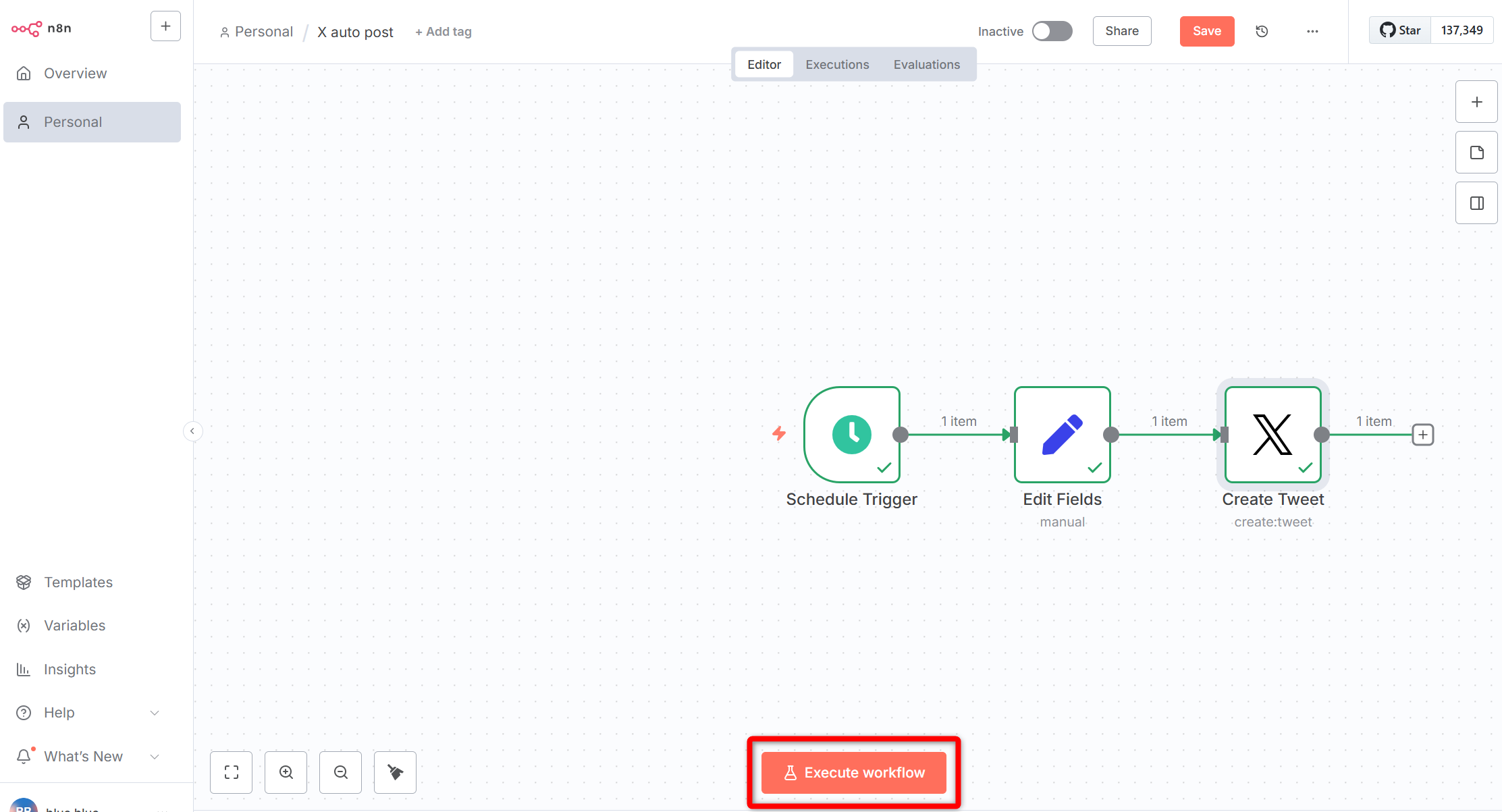Click the Schedule Trigger output handle
The width and height of the screenshot is (1502, 812).
click(x=901, y=435)
